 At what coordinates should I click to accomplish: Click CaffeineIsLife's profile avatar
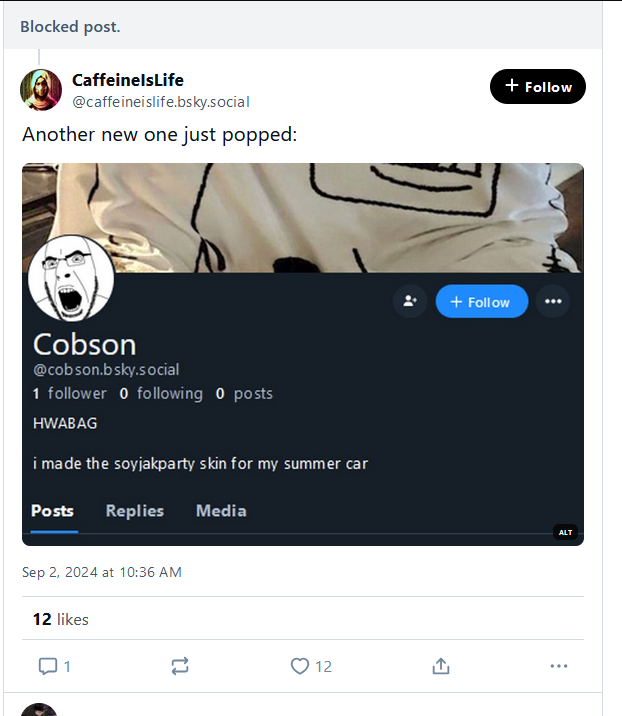tap(41, 90)
